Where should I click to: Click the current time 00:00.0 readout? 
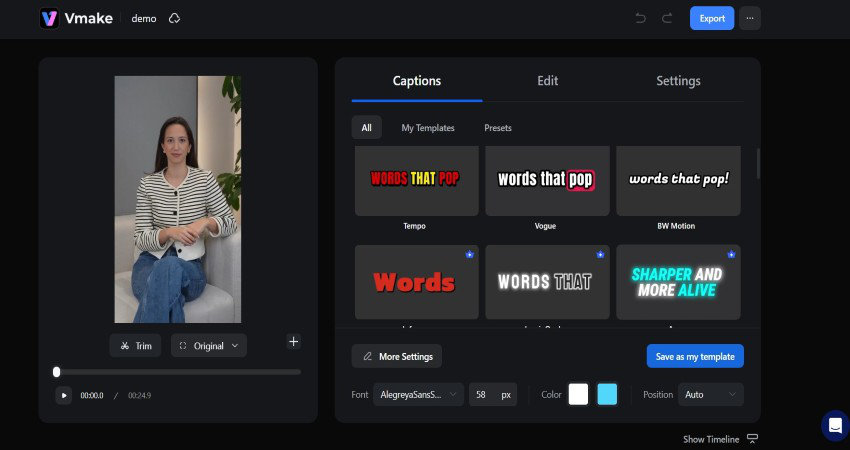[92, 396]
